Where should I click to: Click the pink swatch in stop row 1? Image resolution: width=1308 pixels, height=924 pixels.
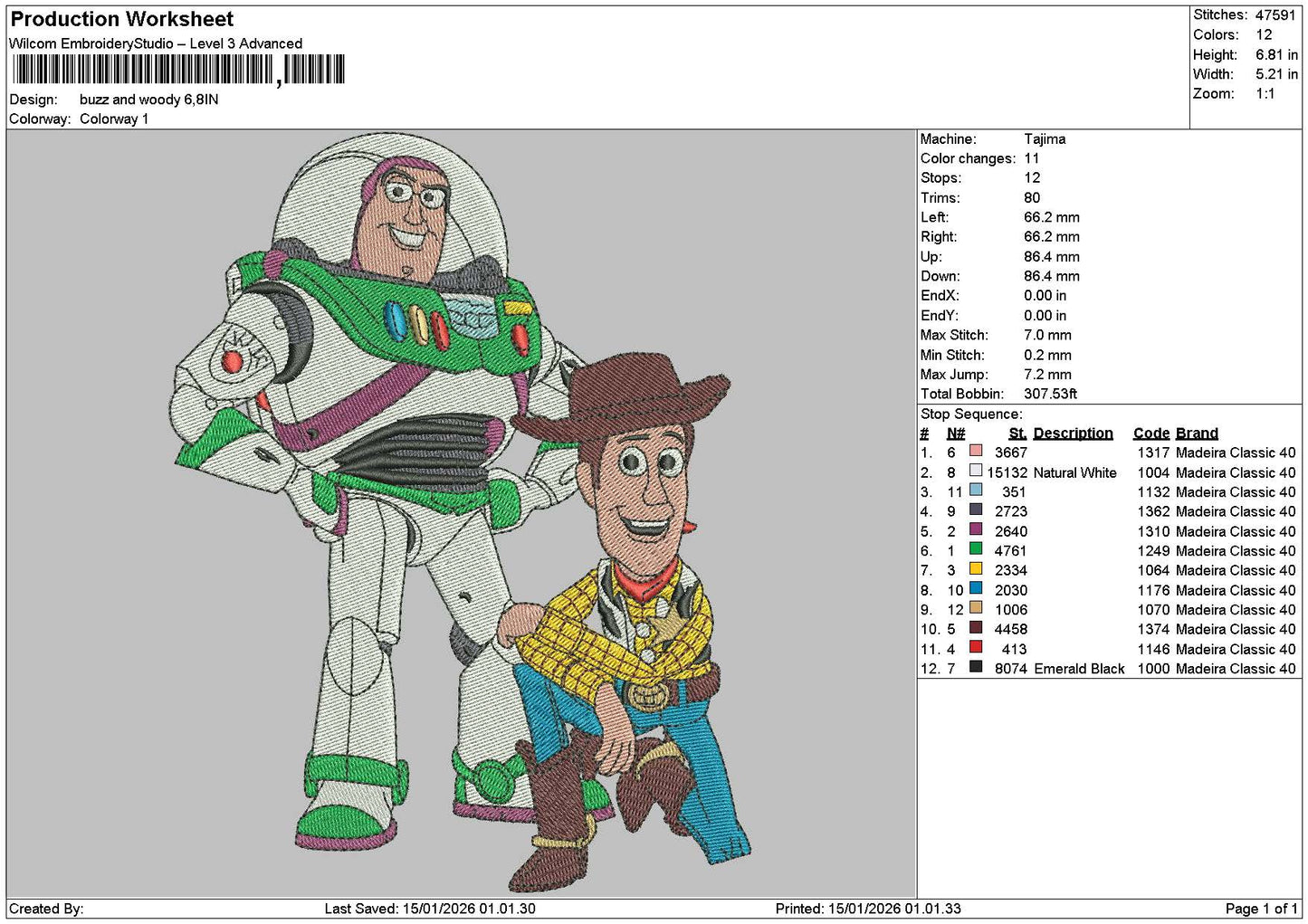(976, 451)
